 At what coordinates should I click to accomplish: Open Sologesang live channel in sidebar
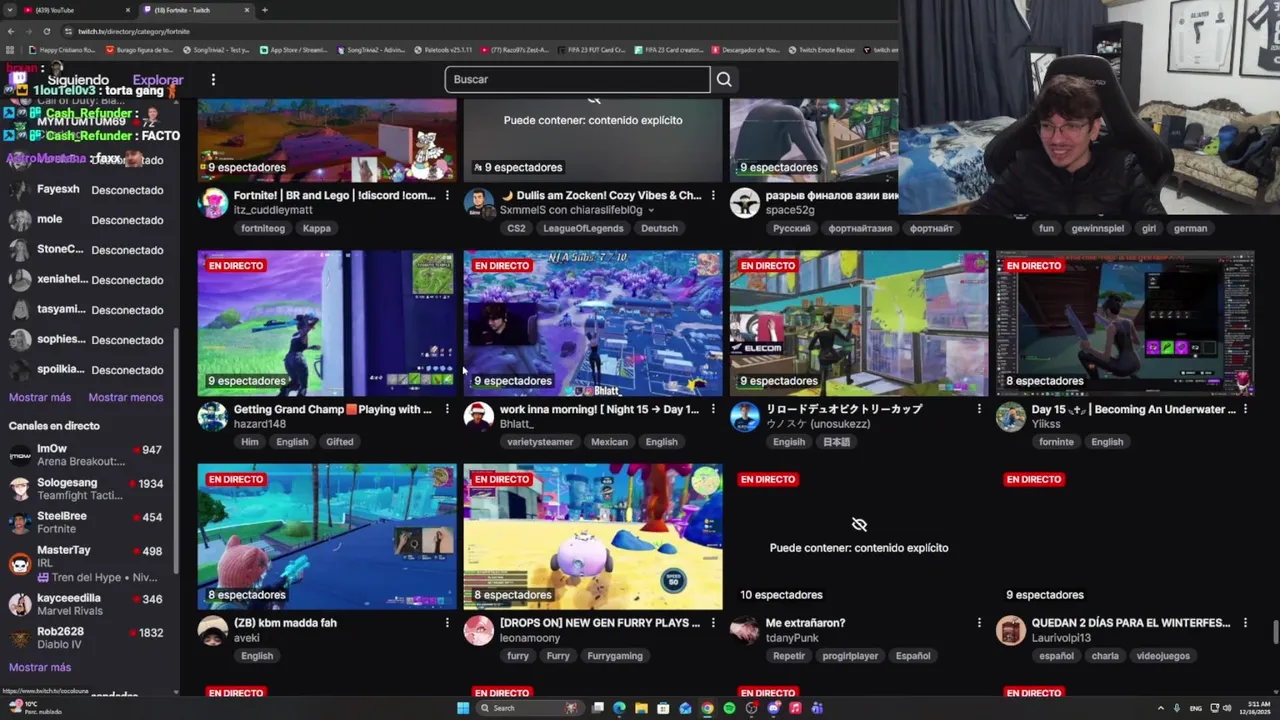88,489
